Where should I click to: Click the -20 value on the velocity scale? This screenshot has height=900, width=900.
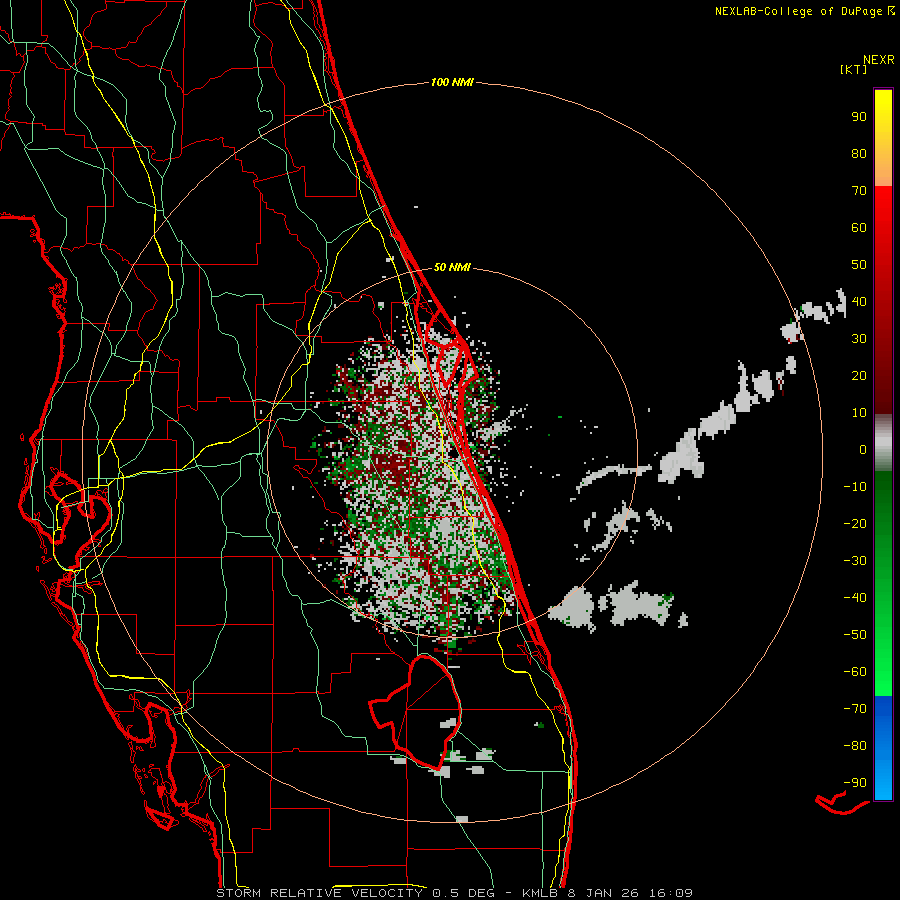point(855,524)
